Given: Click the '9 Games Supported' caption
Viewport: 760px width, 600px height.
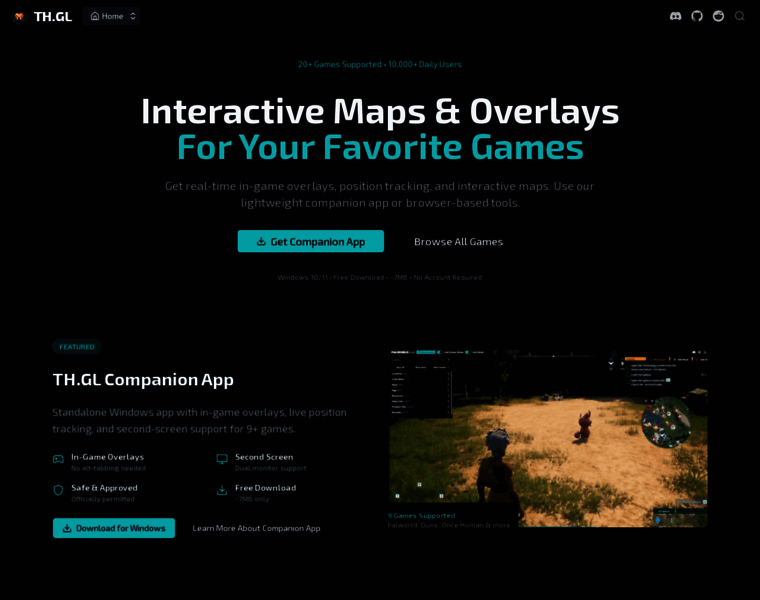Looking at the screenshot, I should [421, 516].
